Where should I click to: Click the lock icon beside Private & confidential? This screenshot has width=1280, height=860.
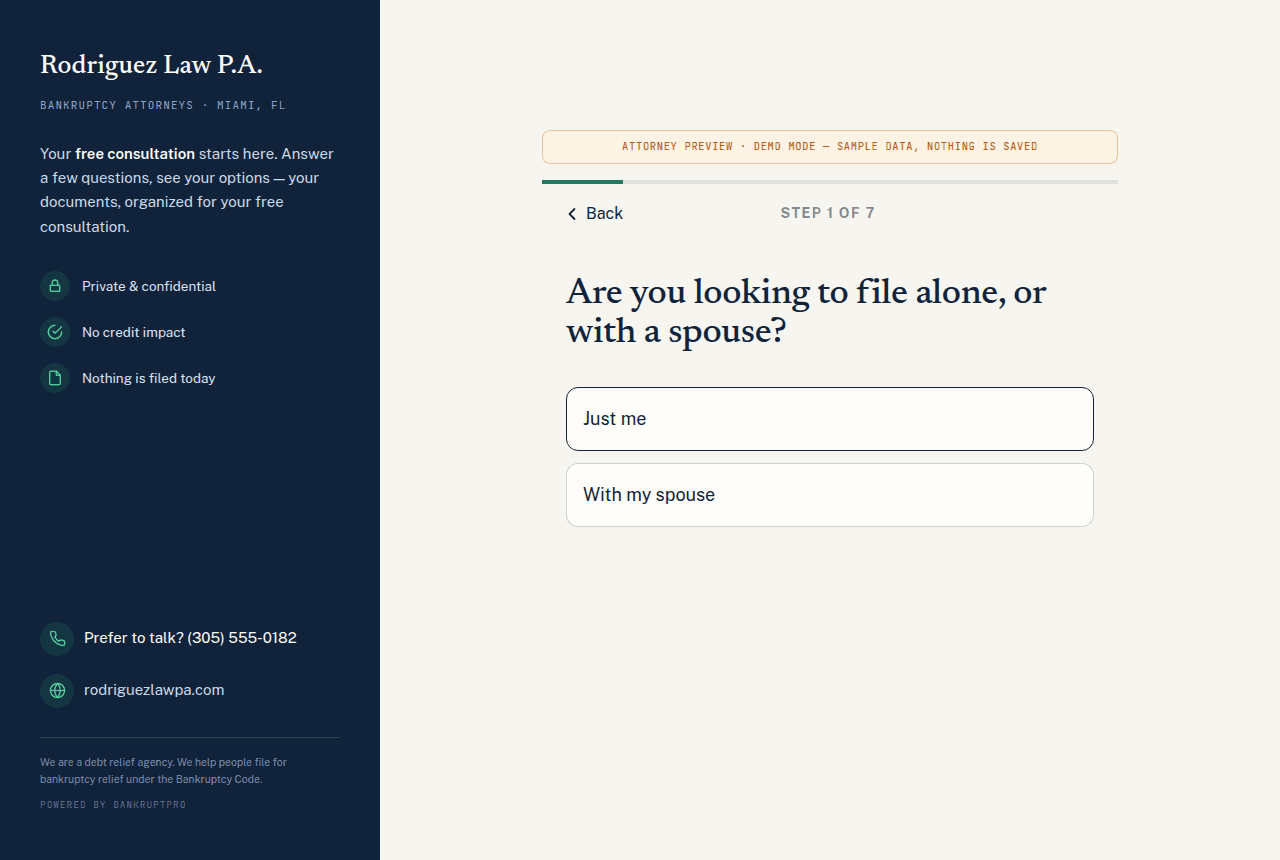[x=55, y=286]
